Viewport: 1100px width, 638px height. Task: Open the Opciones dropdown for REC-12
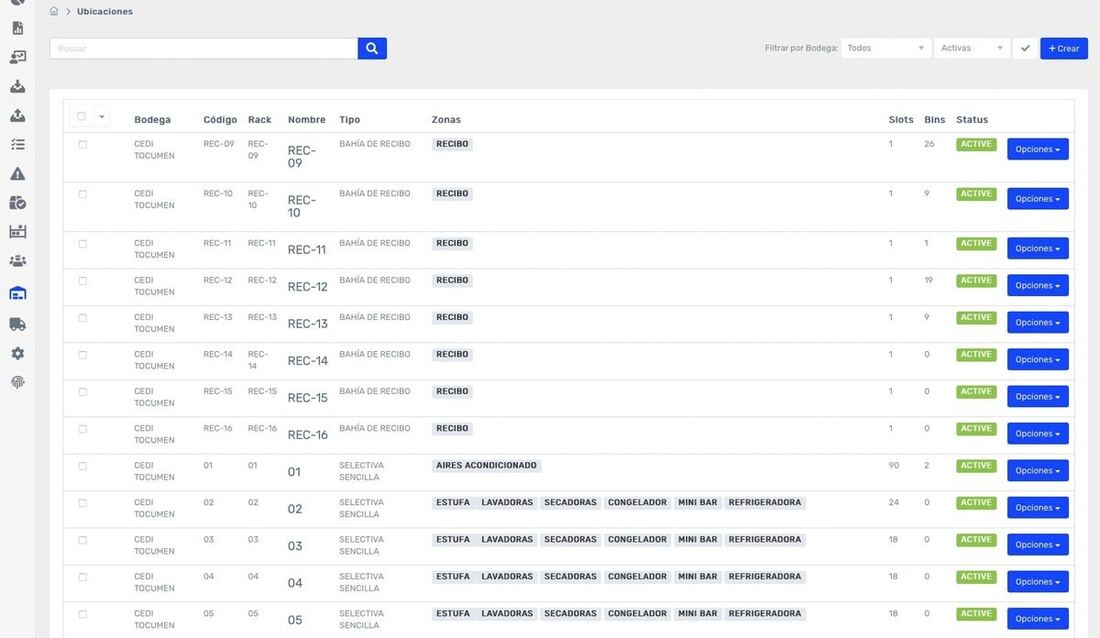1038,286
